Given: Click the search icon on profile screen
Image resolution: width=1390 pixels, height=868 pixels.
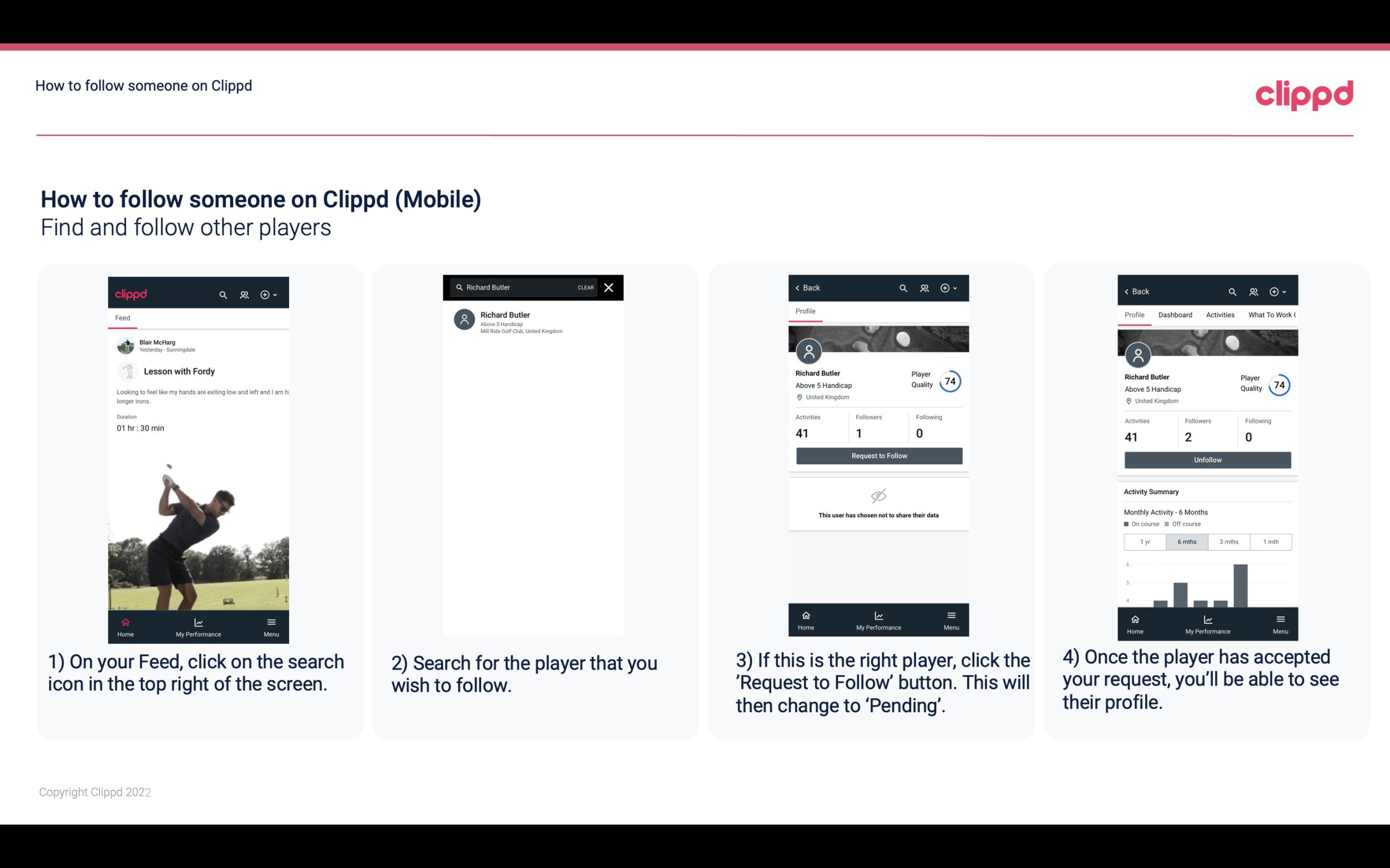Looking at the screenshot, I should [905, 288].
